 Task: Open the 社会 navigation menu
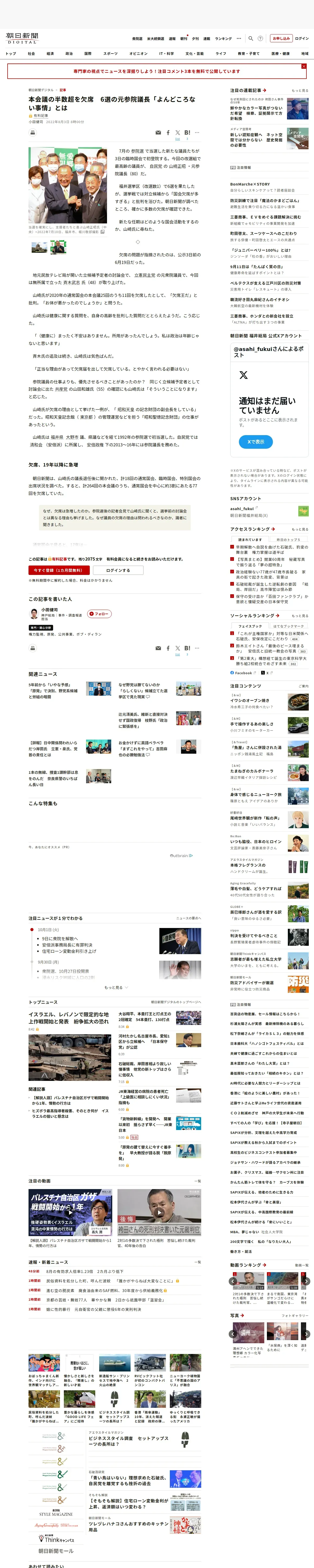point(31,54)
